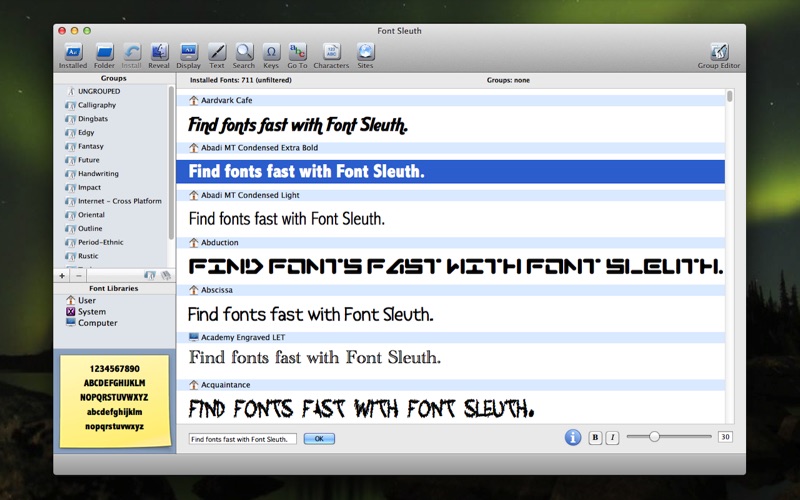Viewport: 800px width, 500px height.
Task: Add a new group with plus button
Action: click(x=62, y=276)
